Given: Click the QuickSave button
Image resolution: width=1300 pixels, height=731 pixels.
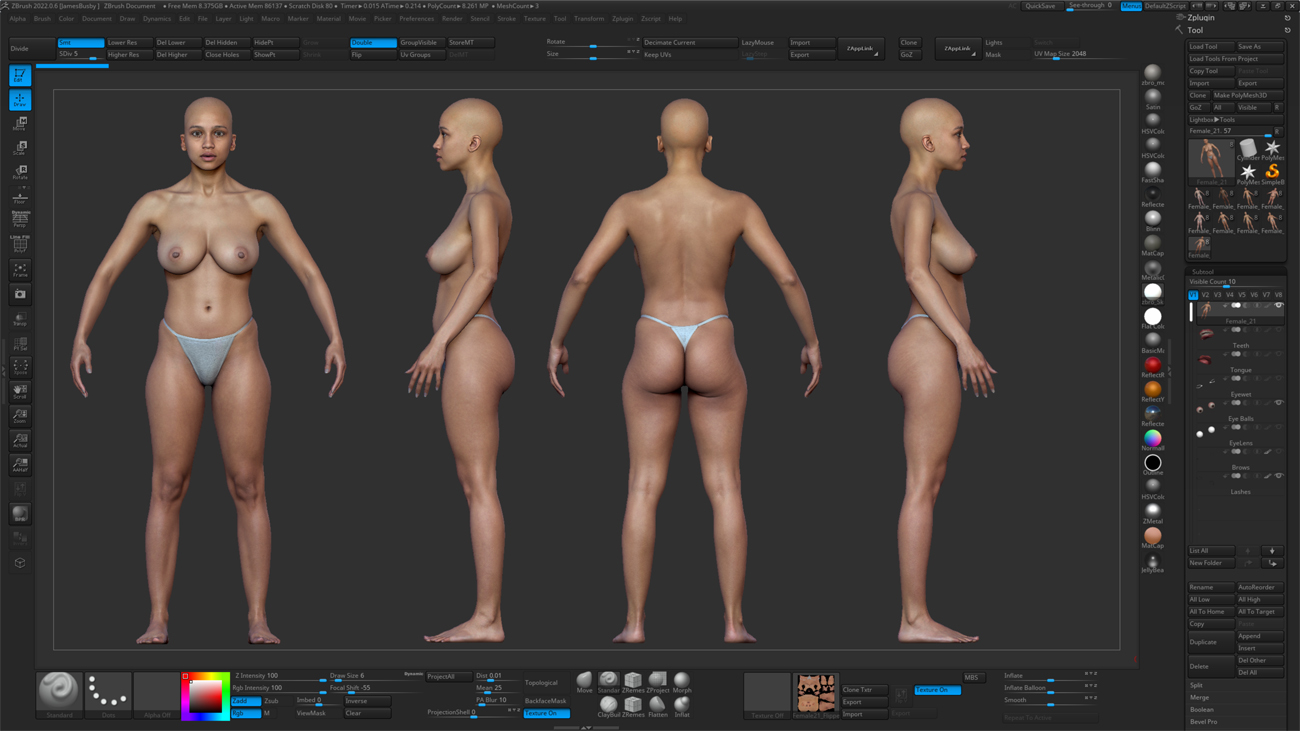Looking at the screenshot, I should pos(1040,6).
